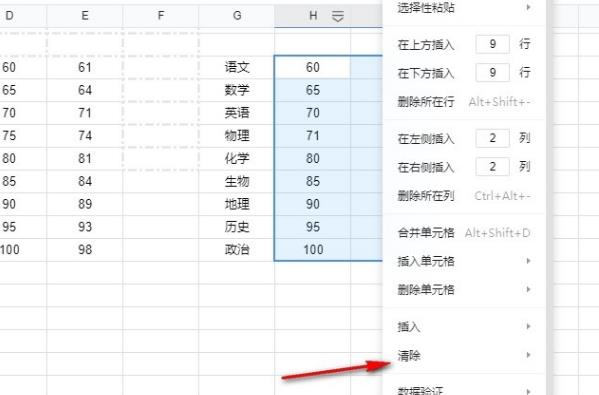599x395 pixels.
Task: Select column F header
Action: (161, 16)
